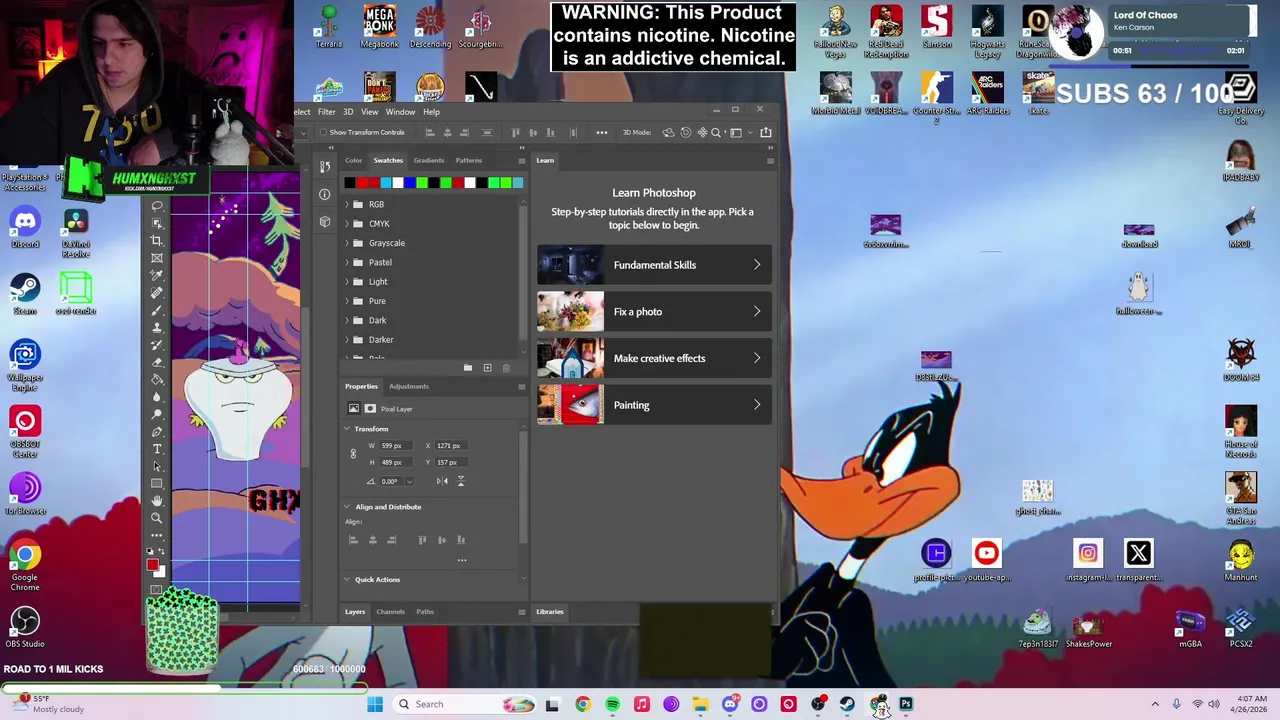
Task: Create new swatch group folder icon
Action: pos(468,368)
